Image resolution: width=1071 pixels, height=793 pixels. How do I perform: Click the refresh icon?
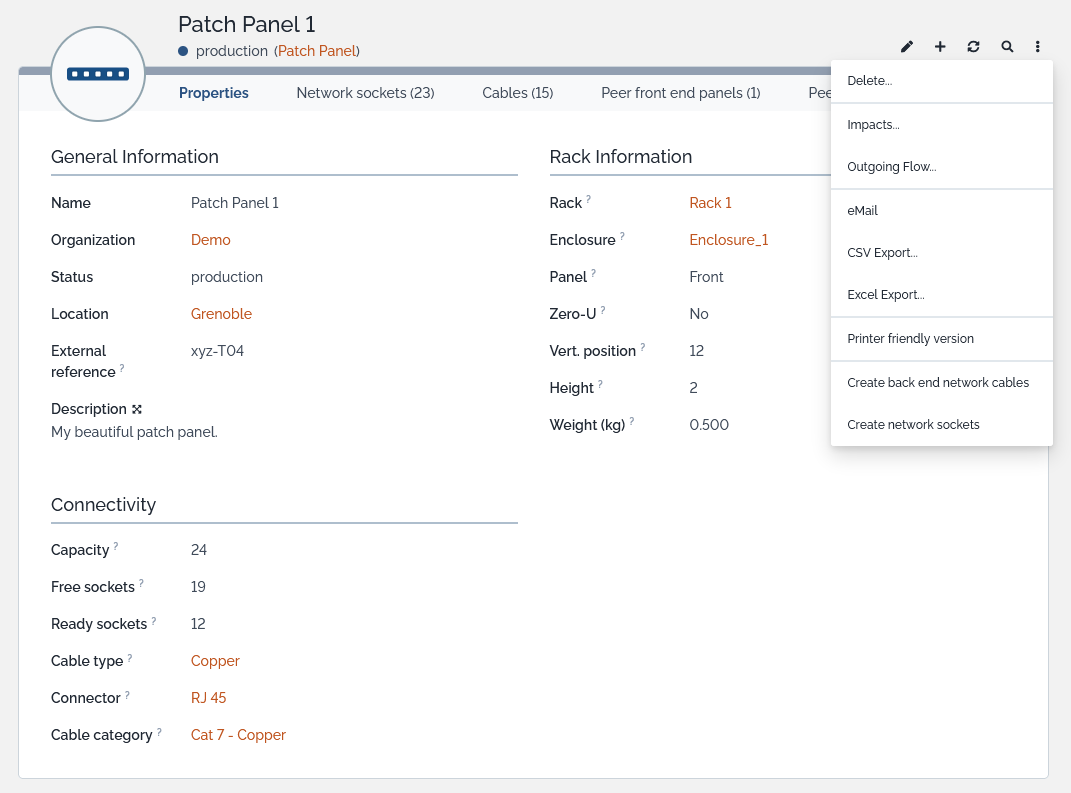pyautogui.click(x=973, y=47)
